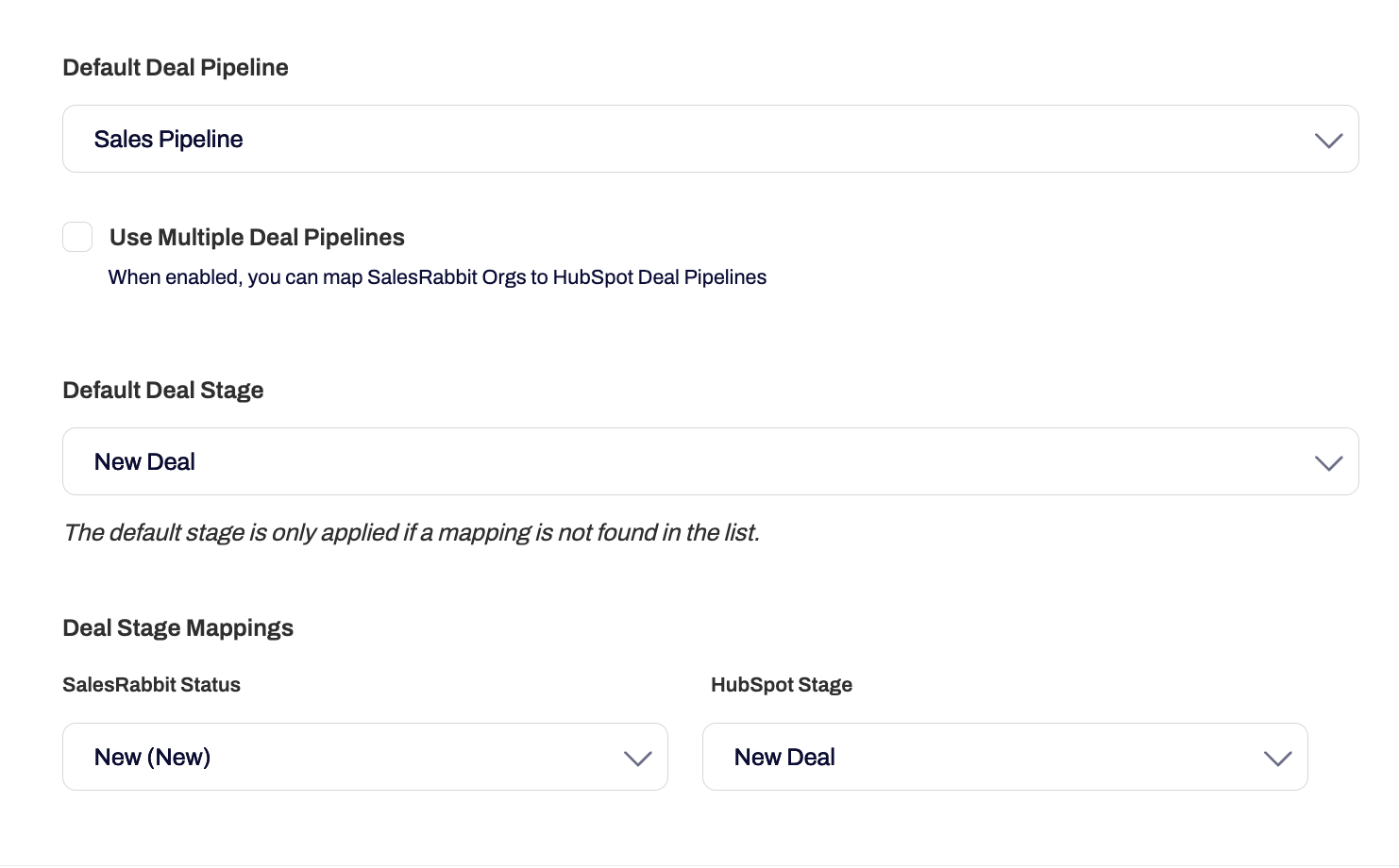1399x868 pixels.
Task: Open the Default Deal Stage dropdown
Action: (708, 461)
